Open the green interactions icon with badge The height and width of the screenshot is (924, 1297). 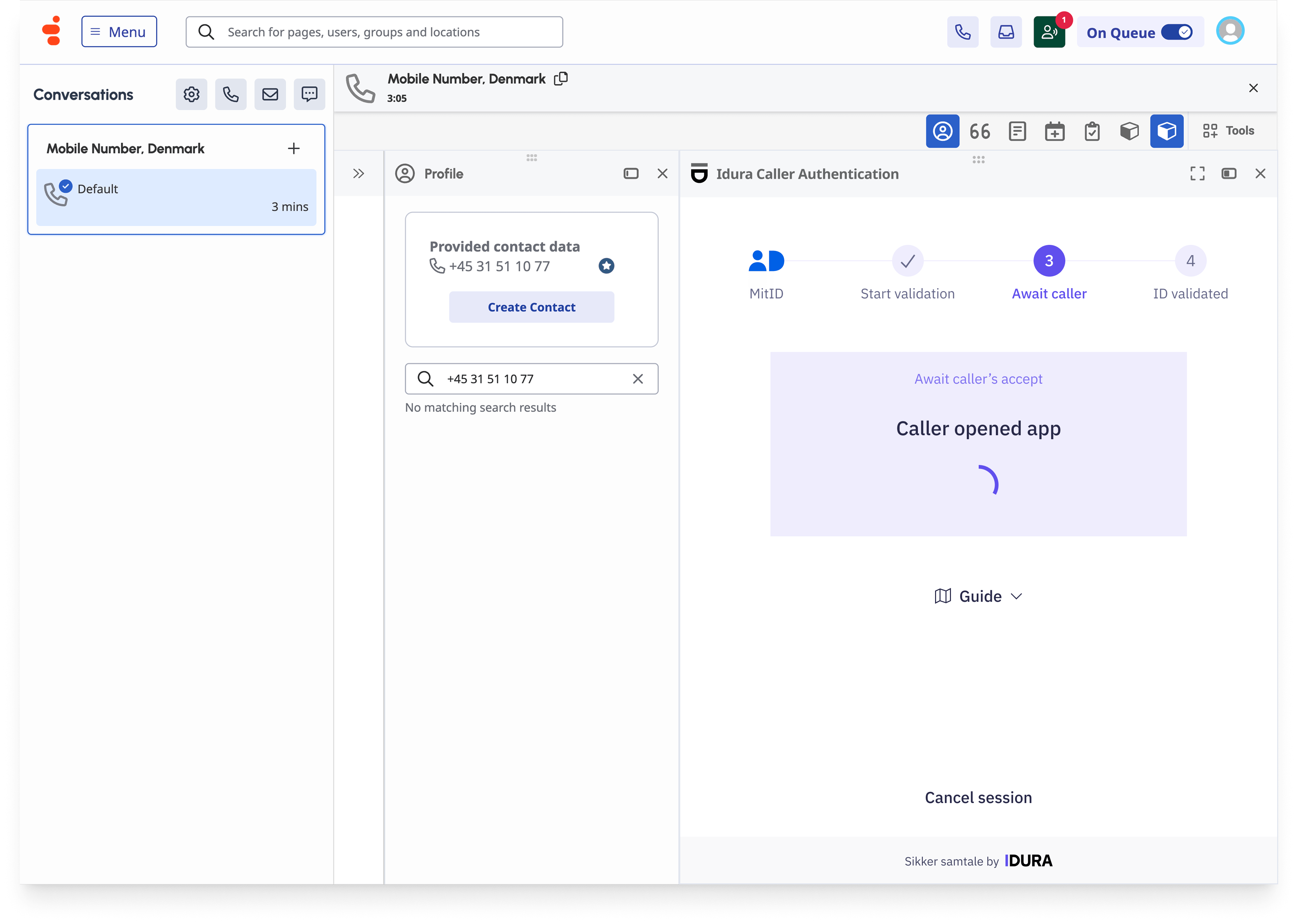click(1049, 32)
